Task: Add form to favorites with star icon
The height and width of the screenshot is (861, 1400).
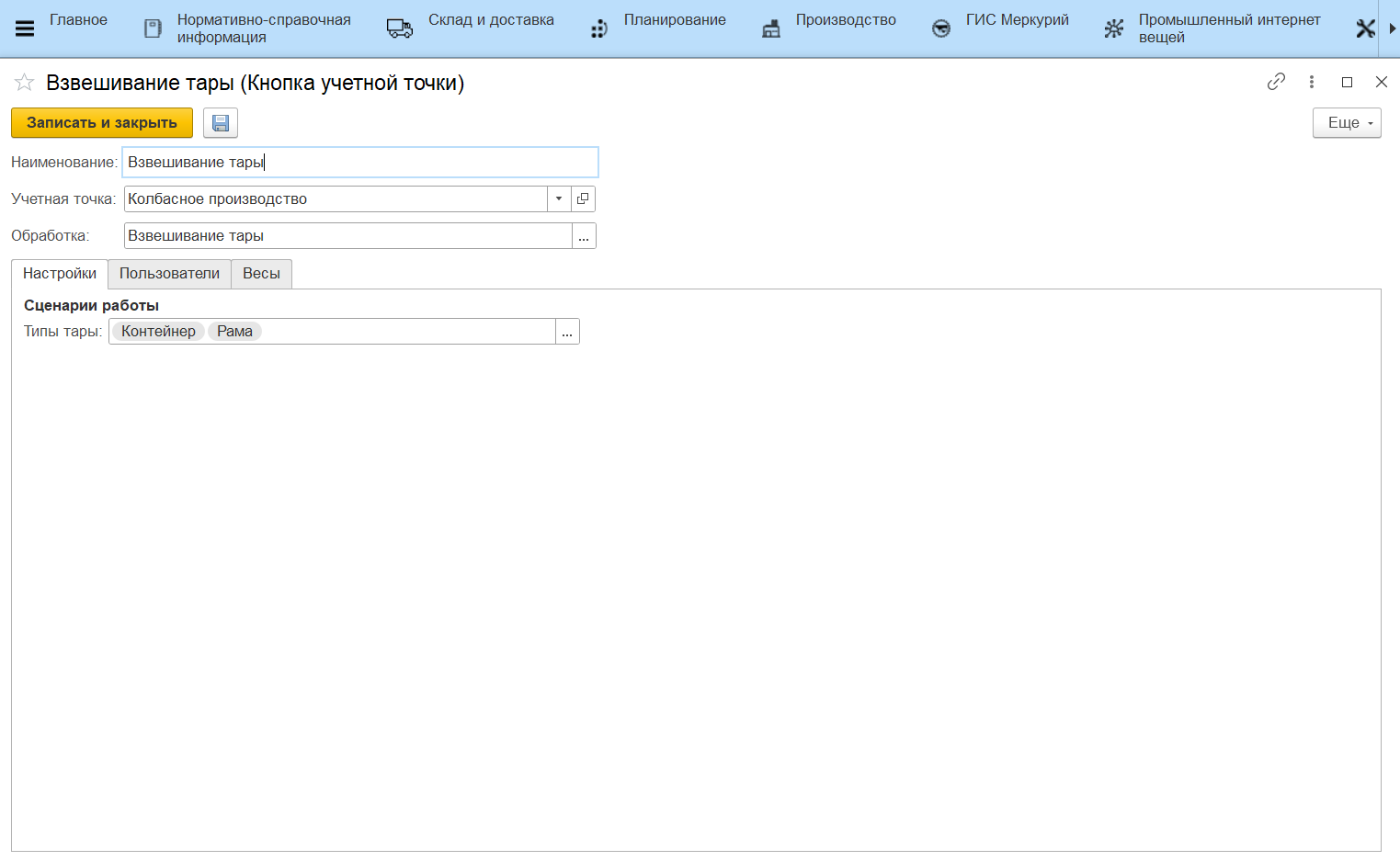Action: pyautogui.click(x=24, y=84)
